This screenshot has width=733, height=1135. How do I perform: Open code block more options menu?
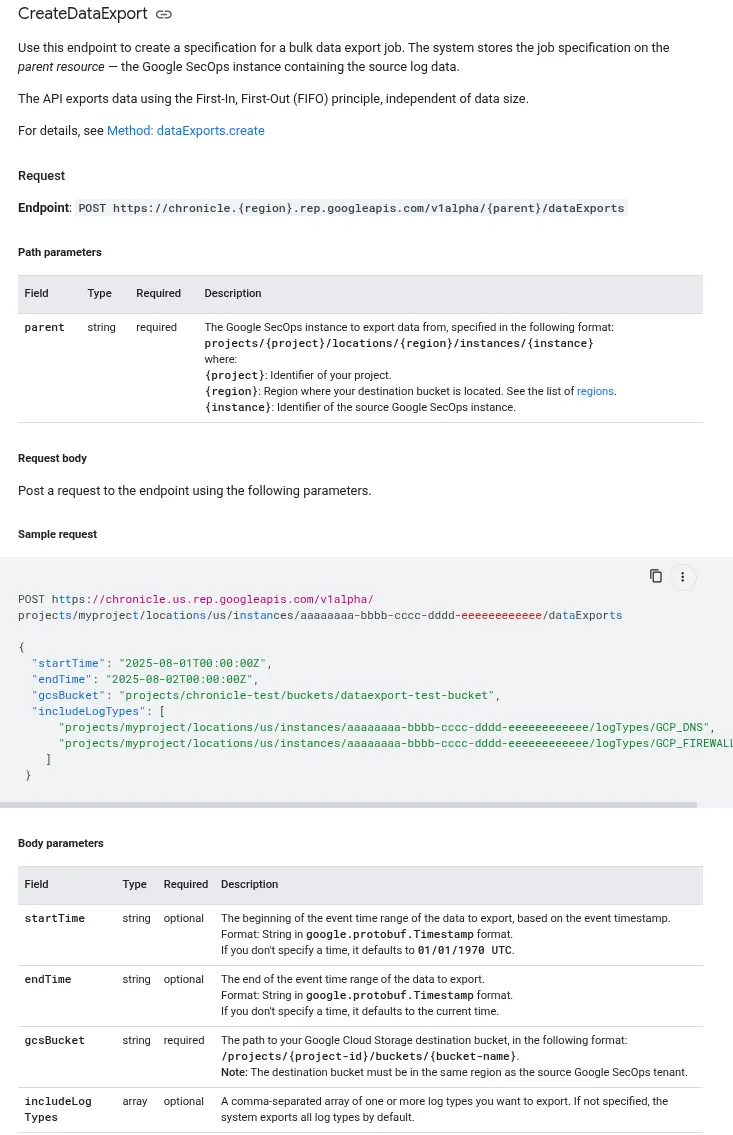point(682,577)
